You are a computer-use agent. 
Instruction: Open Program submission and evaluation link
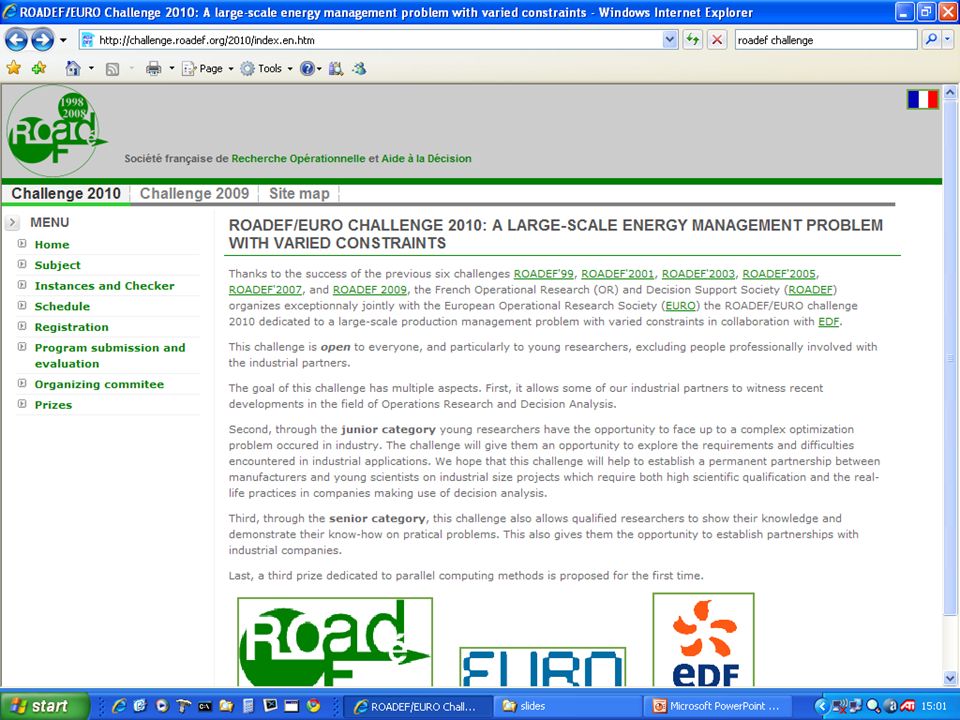point(110,356)
